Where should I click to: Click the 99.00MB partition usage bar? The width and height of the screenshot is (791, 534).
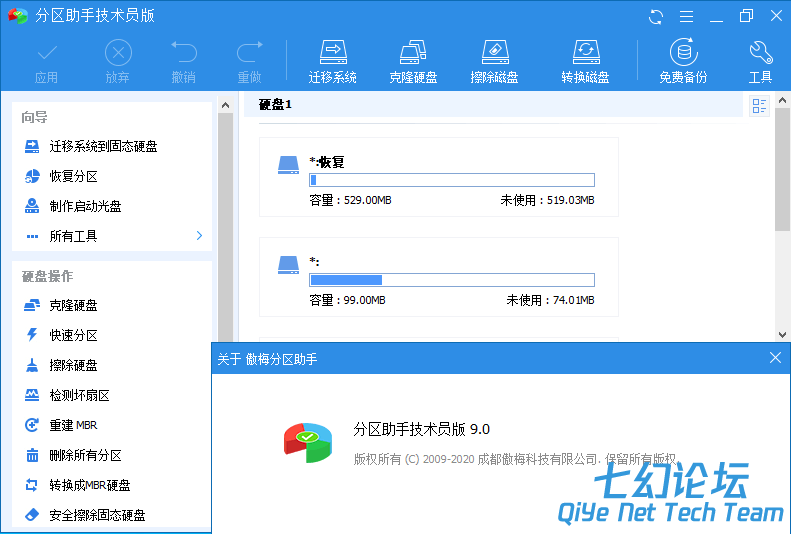pyautogui.click(x=451, y=280)
